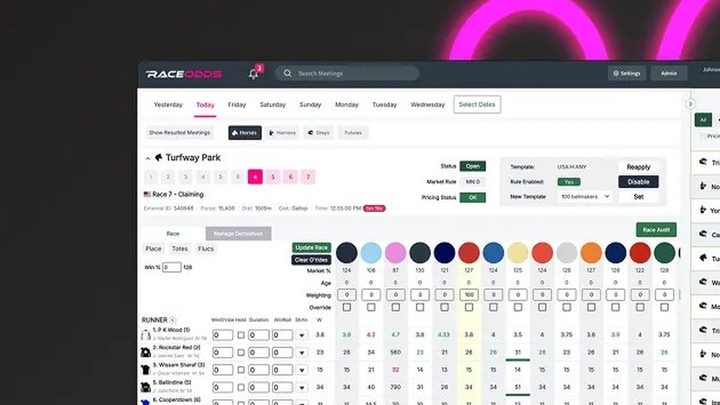Screen dimensions: 720x405
Task: Tick the Hold checkbox for Bellindine
Action: pos(241,388)
